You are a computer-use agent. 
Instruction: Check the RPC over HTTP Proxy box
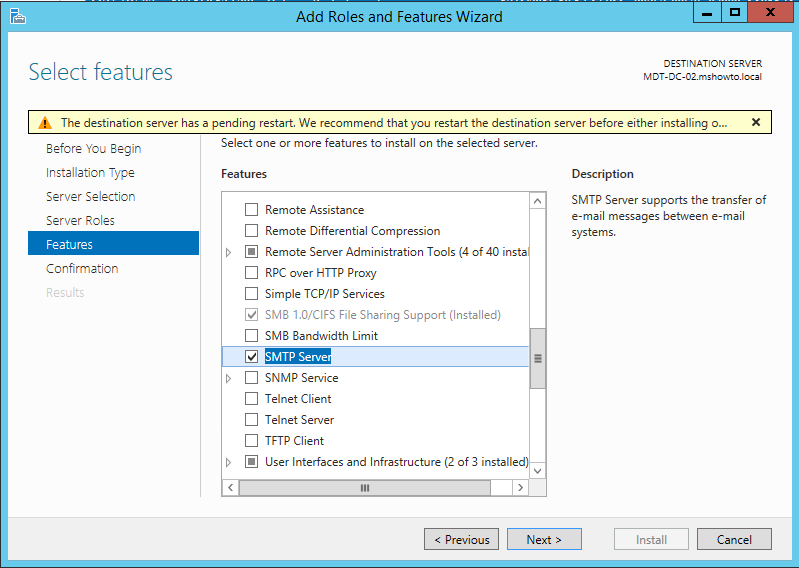[251, 273]
